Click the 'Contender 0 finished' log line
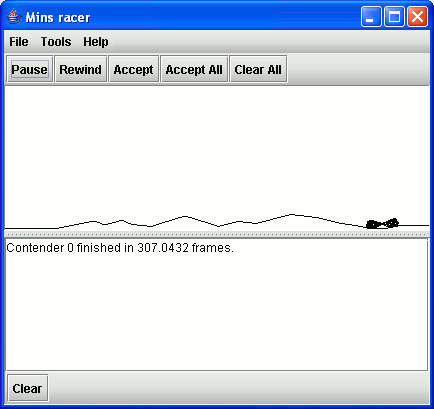434x409 pixels. (x=120, y=248)
